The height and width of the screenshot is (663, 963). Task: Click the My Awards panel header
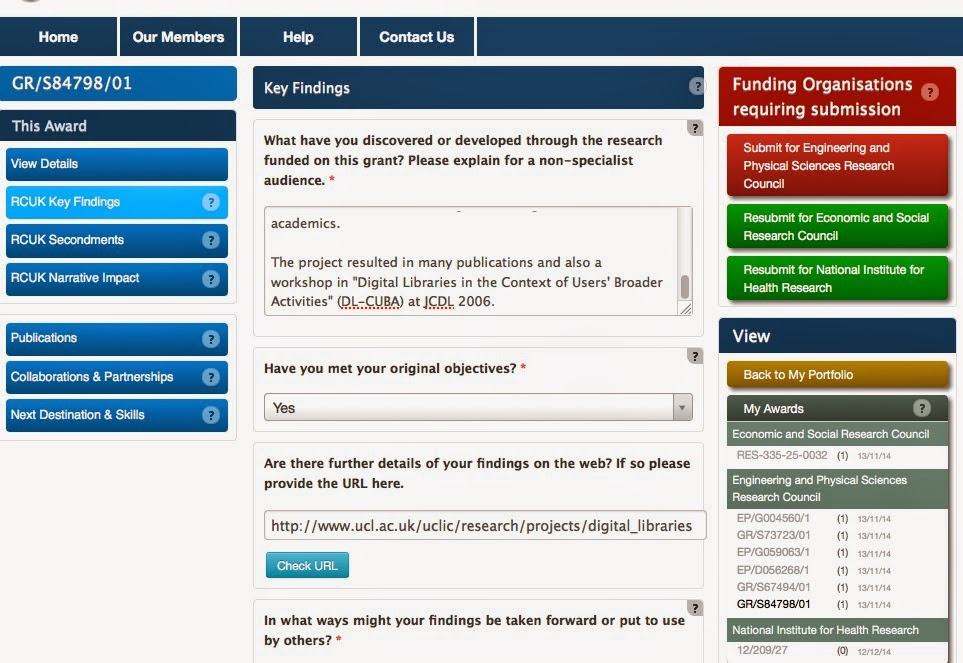click(838, 408)
